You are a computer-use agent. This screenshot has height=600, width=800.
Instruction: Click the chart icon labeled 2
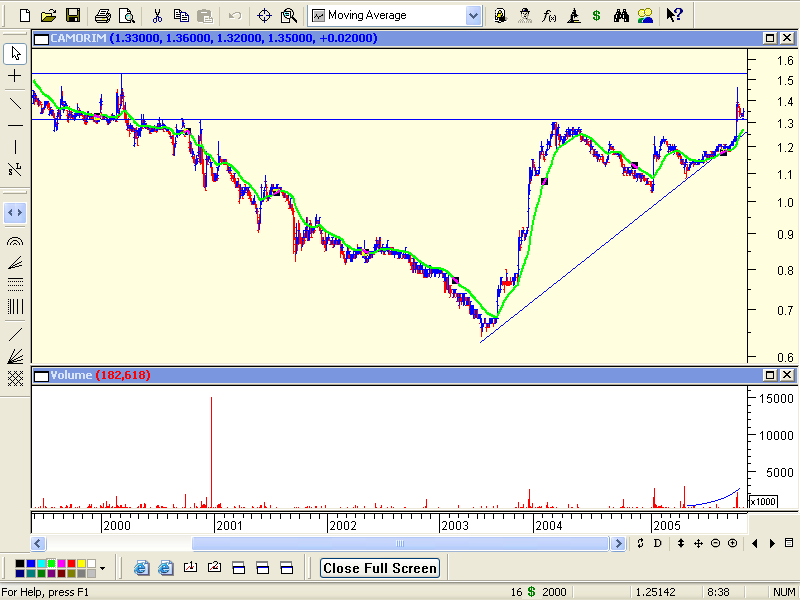[x=214, y=567]
